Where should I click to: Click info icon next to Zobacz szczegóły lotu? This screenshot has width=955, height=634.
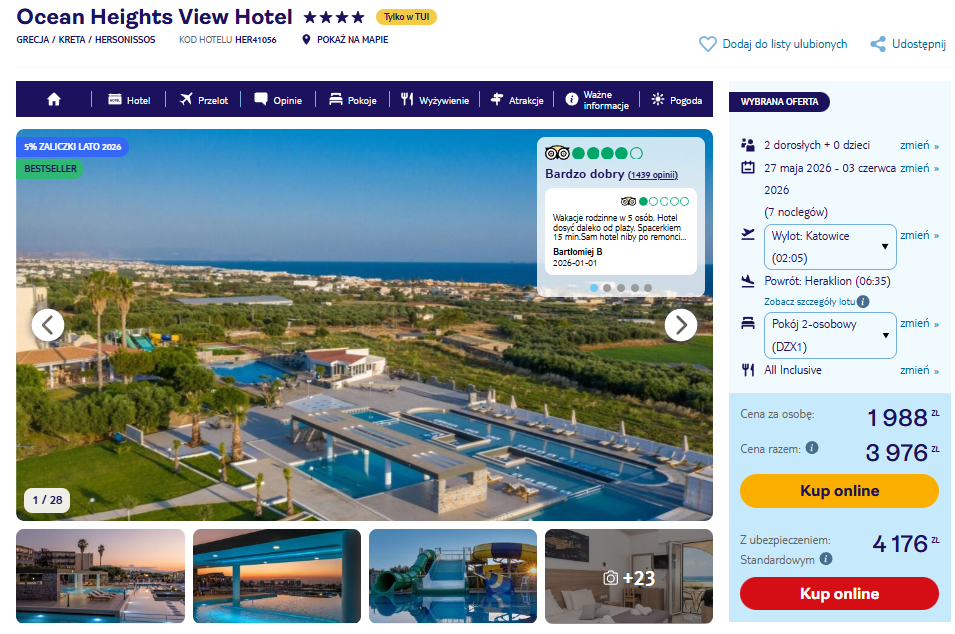pyautogui.click(x=863, y=301)
